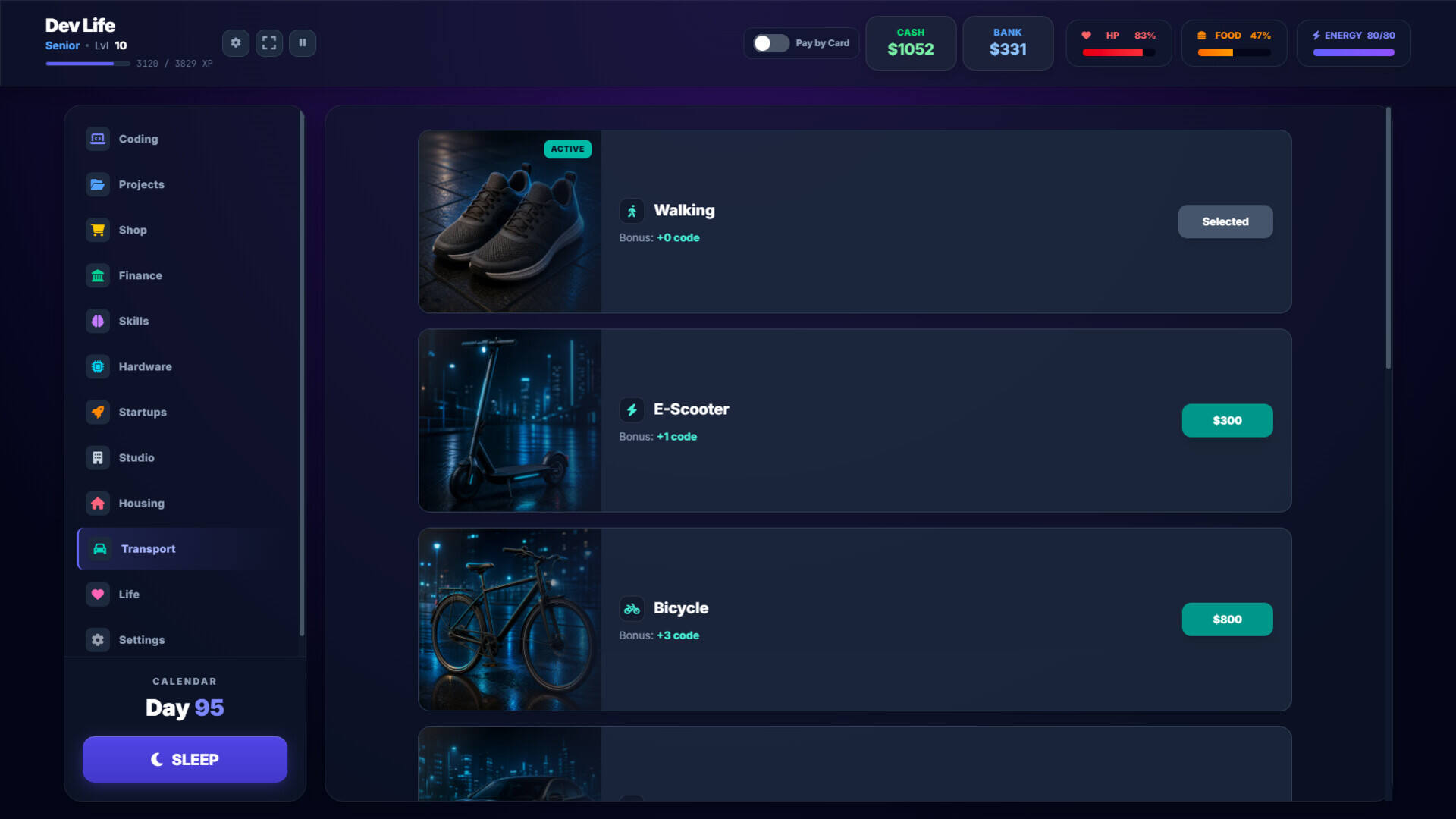Pause the game with the pause icon
This screenshot has width=1456, height=819.
(303, 42)
